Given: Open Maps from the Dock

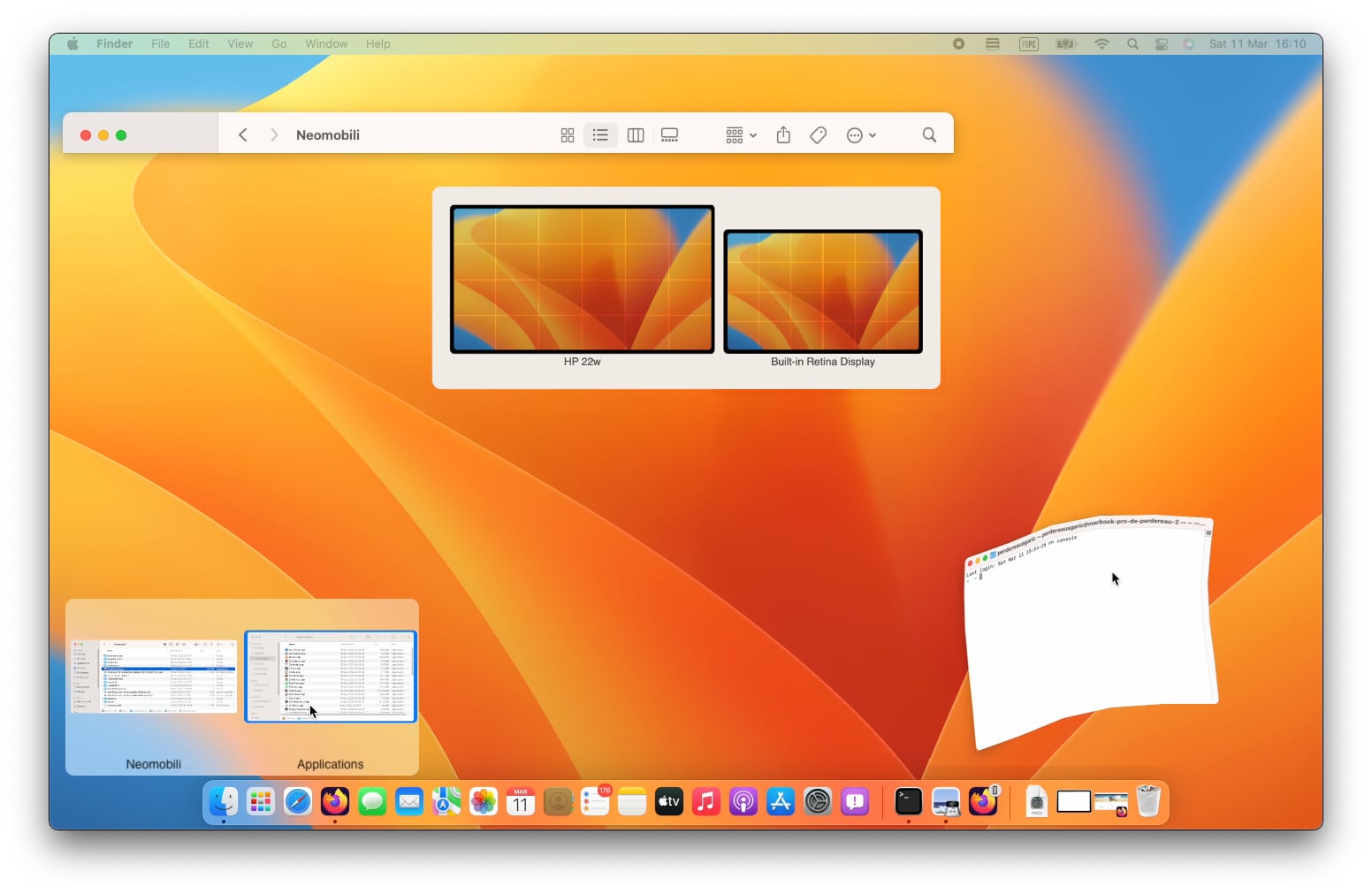Looking at the screenshot, I should click(x=446, y=802).
